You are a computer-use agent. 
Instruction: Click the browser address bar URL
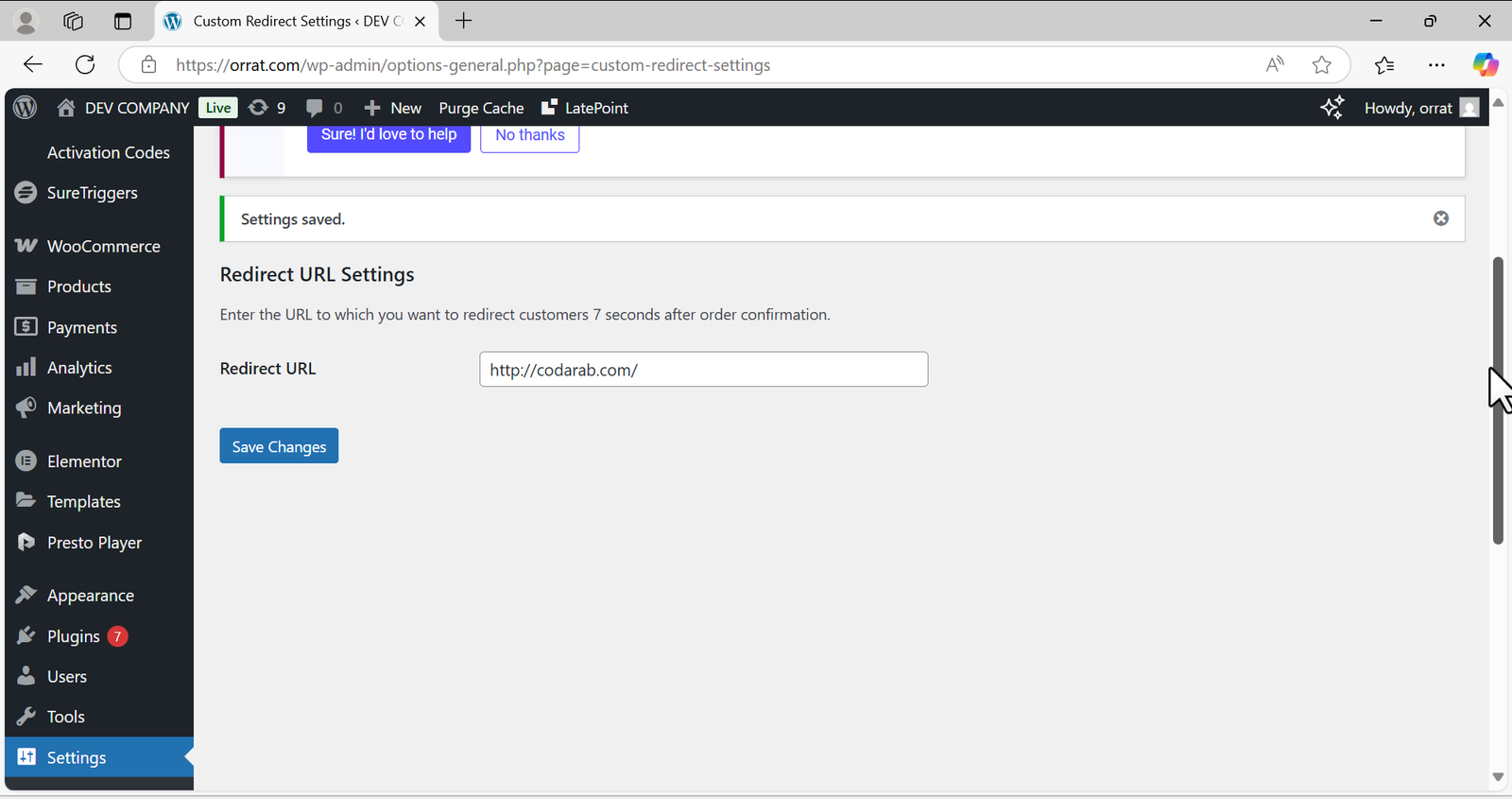click(x=472, y=65)
